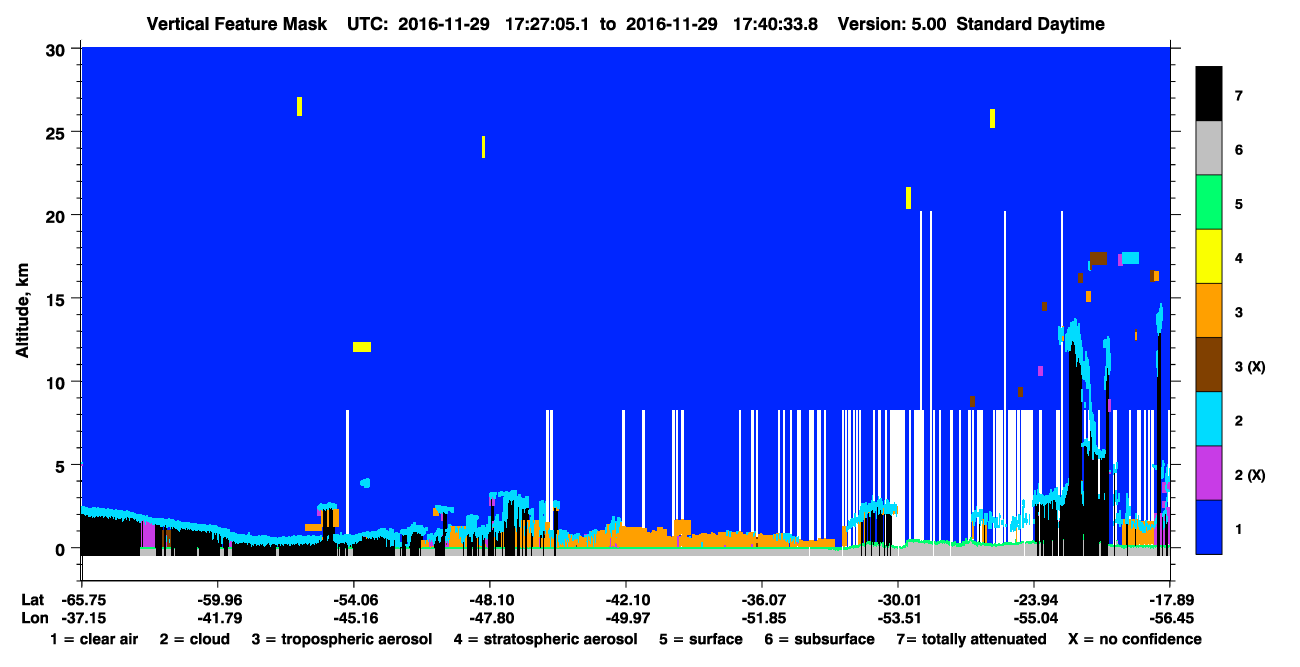The width and height of the screenshot is (1300, 667).
Task: Click the 'Altitude, km' axis label
Action: coord(22,311)
